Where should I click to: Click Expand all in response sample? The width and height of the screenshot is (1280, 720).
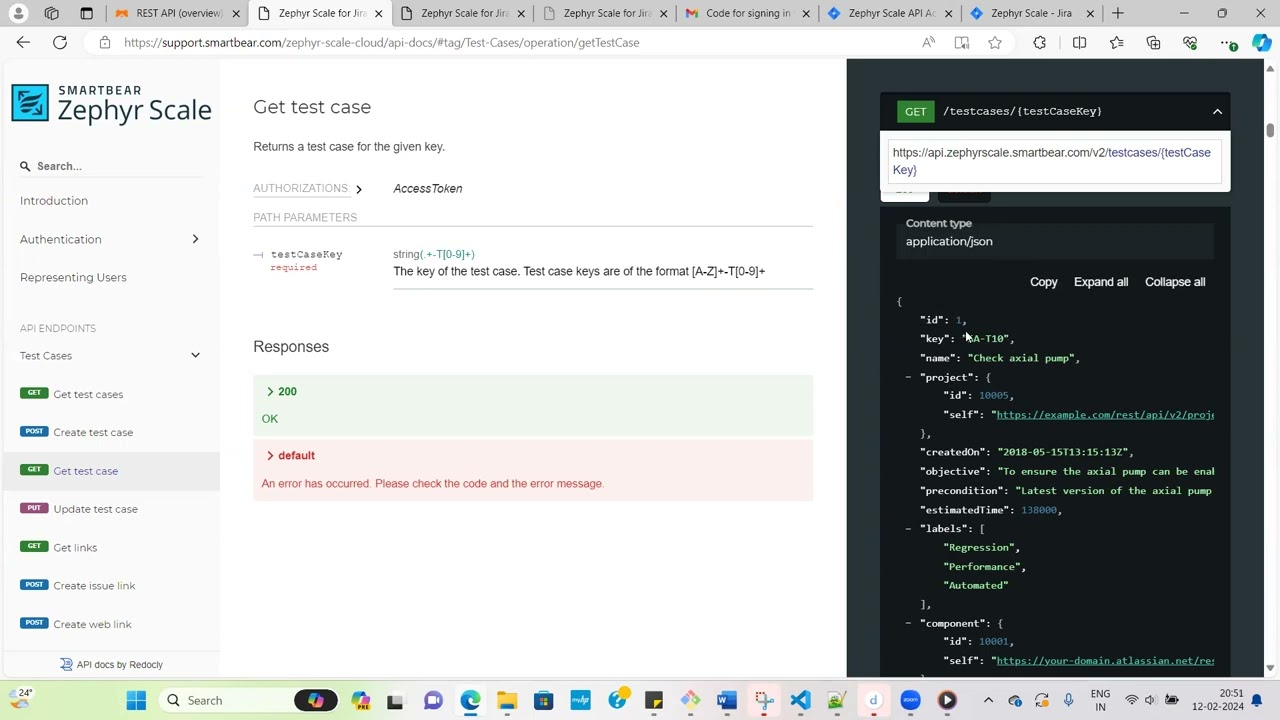pyautogui.click(x=1100, y=282)
